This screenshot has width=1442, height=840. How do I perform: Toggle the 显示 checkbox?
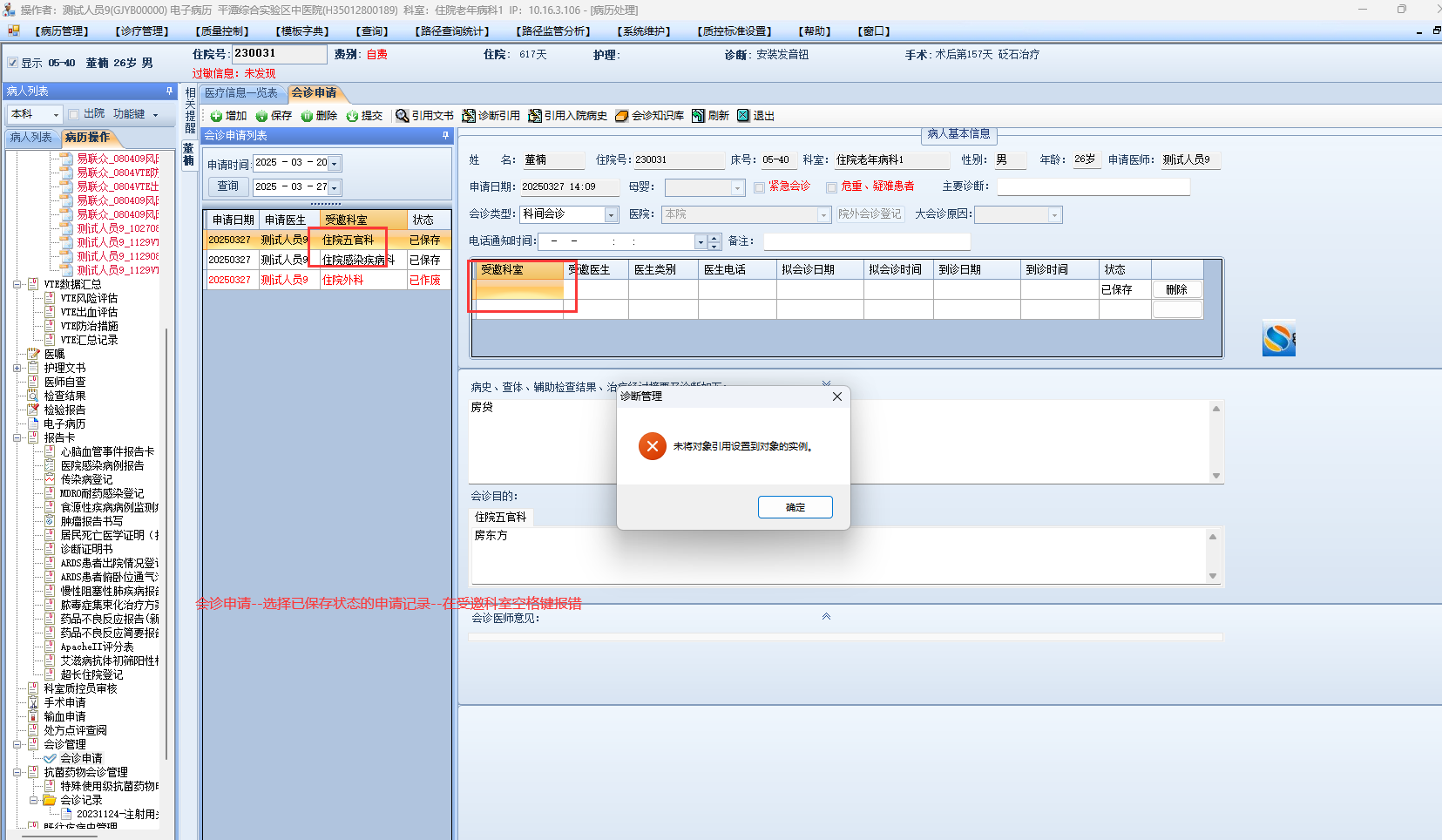click(x=12, y=63)
